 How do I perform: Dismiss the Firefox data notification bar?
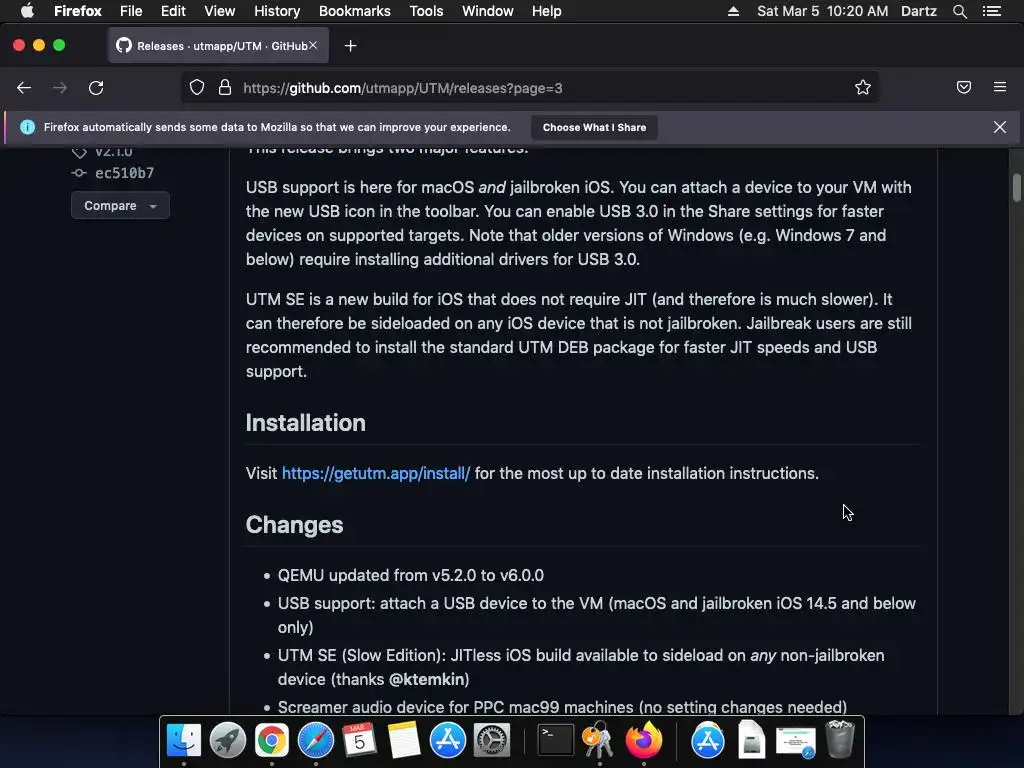[1000, 127]
